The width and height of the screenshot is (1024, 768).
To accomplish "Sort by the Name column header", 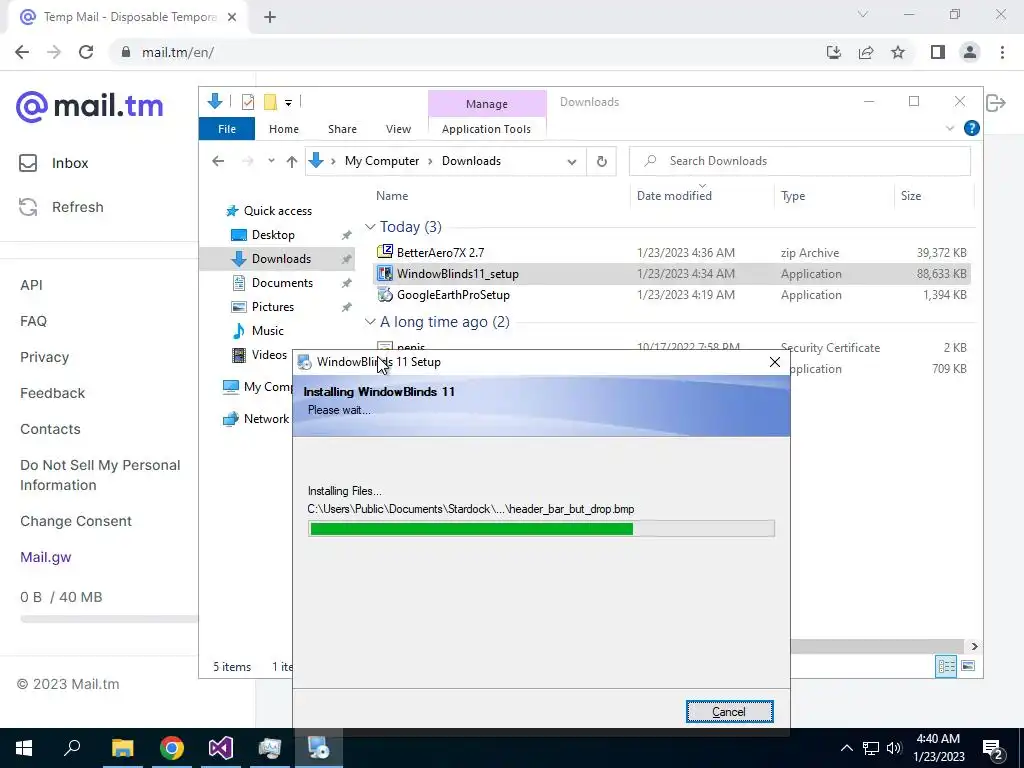I will [392, 196].
